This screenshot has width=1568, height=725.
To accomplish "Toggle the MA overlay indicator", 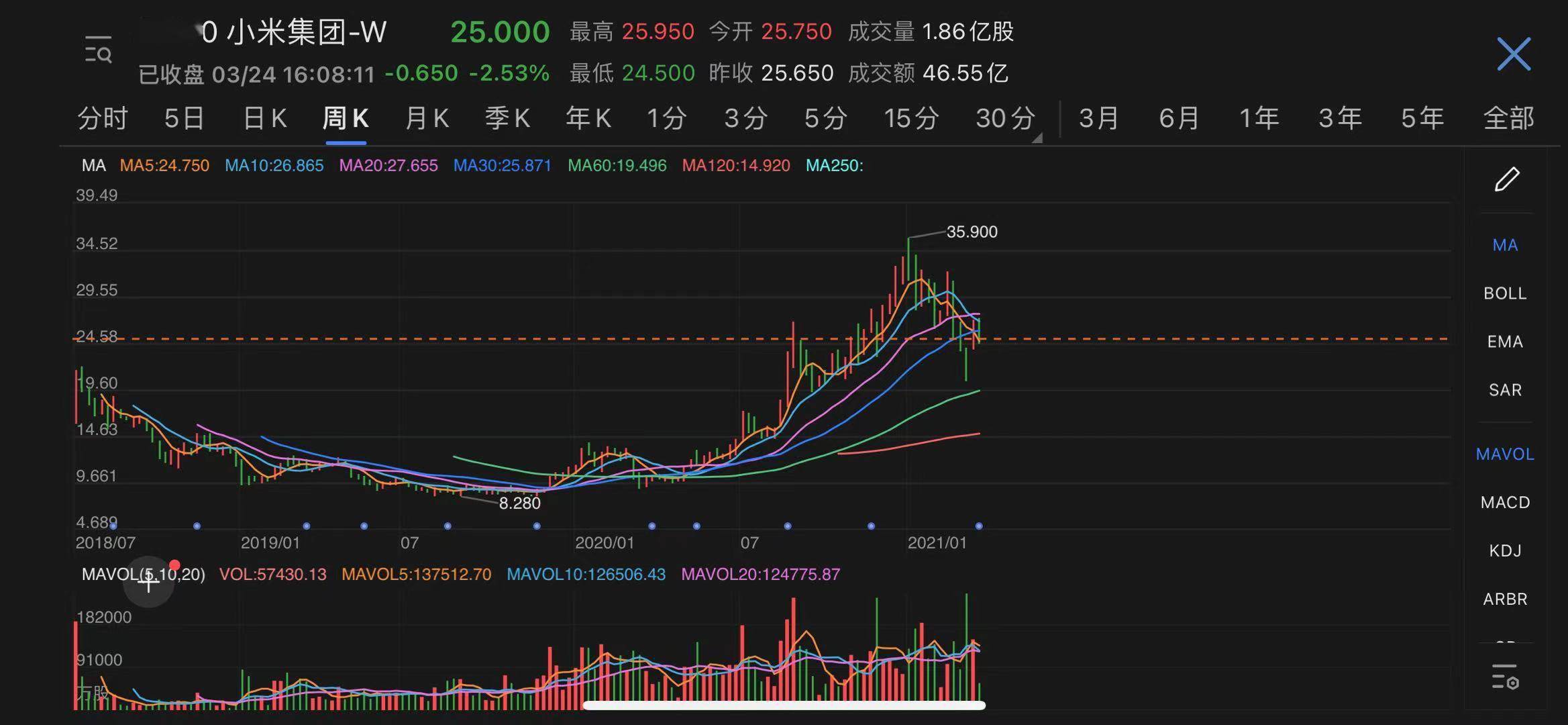I will [1505, 245].
